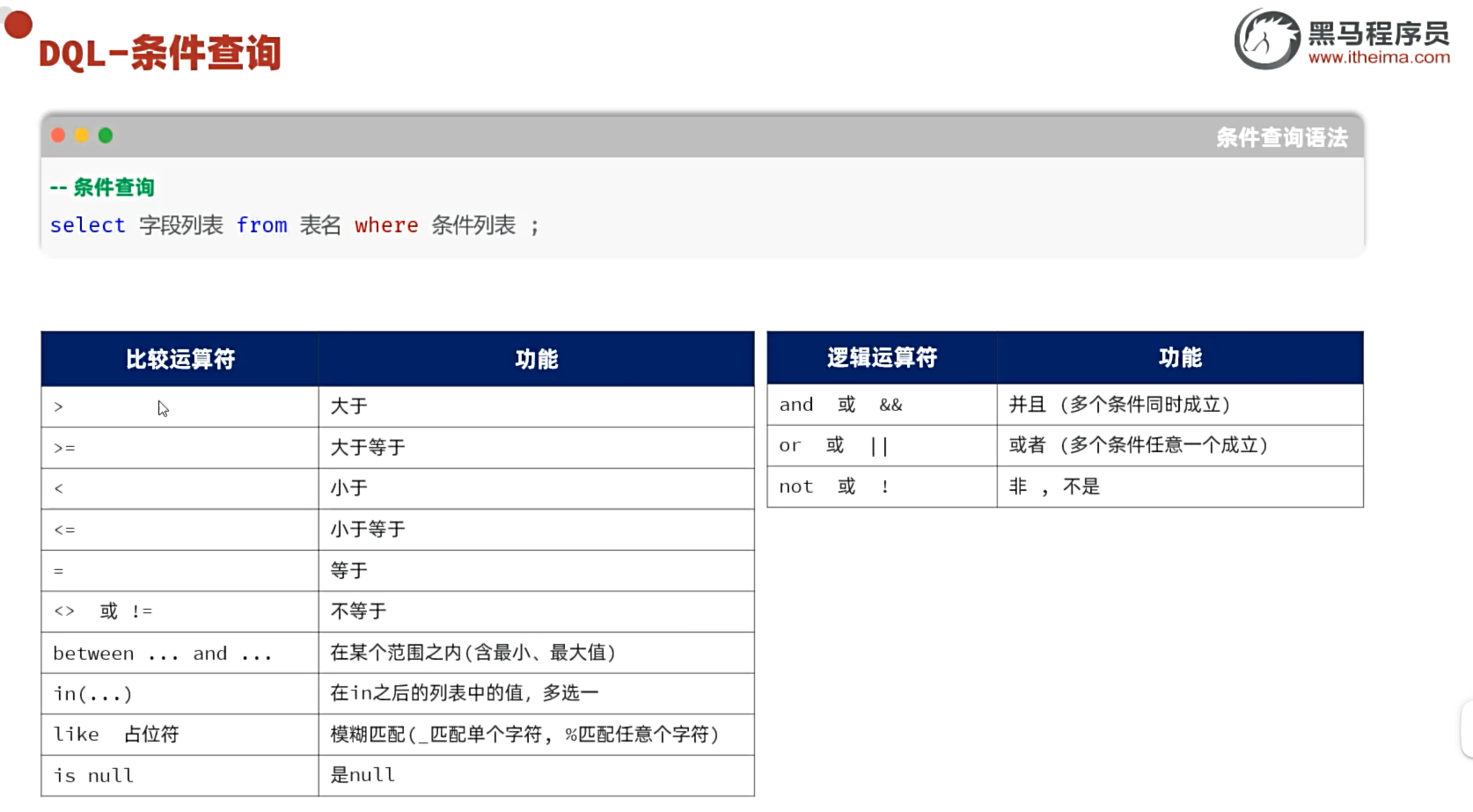
Task: Select the <> 或 != cell
Action: (180, 611)
